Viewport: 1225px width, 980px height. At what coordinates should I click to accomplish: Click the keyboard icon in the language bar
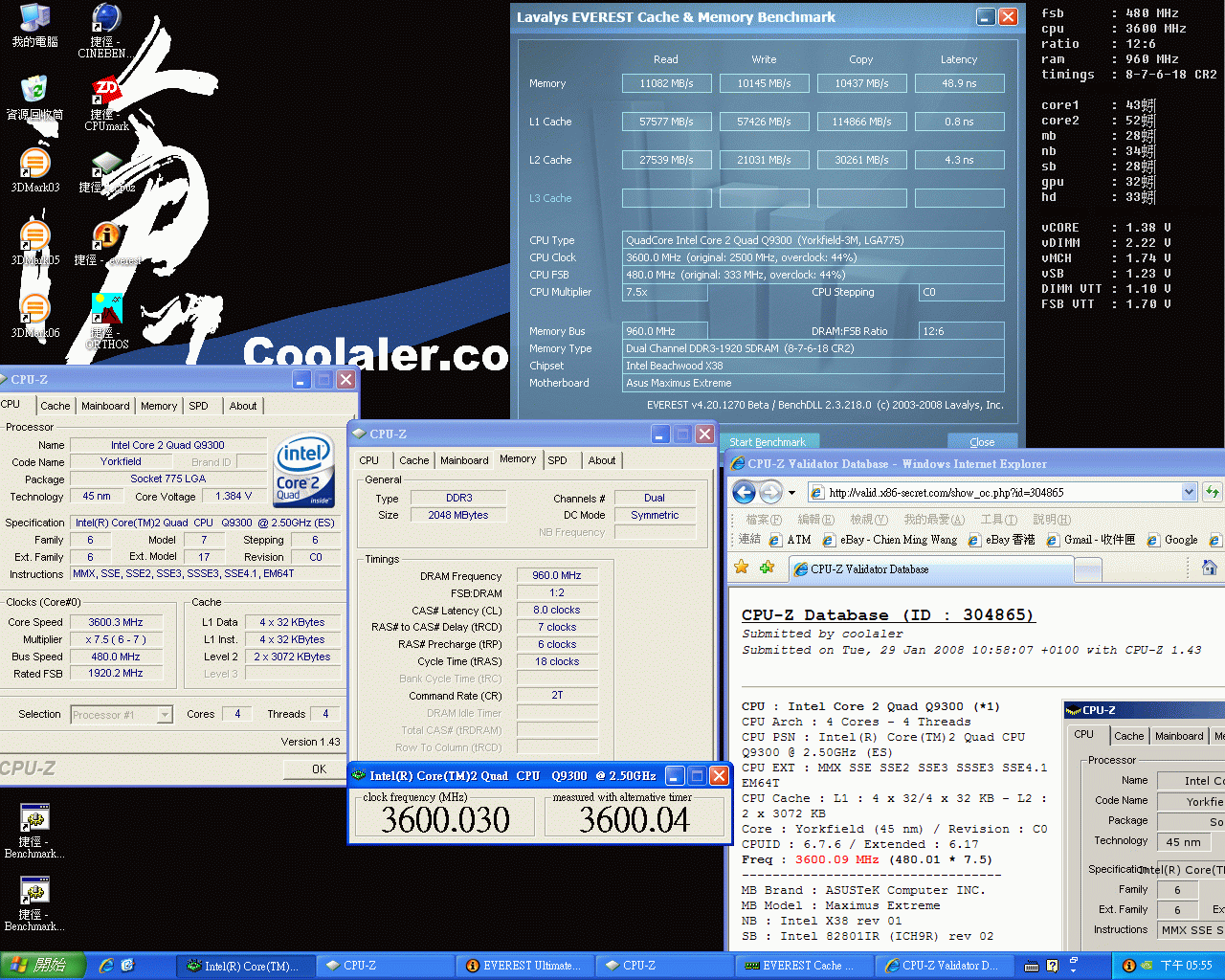tap(1032, 966)
